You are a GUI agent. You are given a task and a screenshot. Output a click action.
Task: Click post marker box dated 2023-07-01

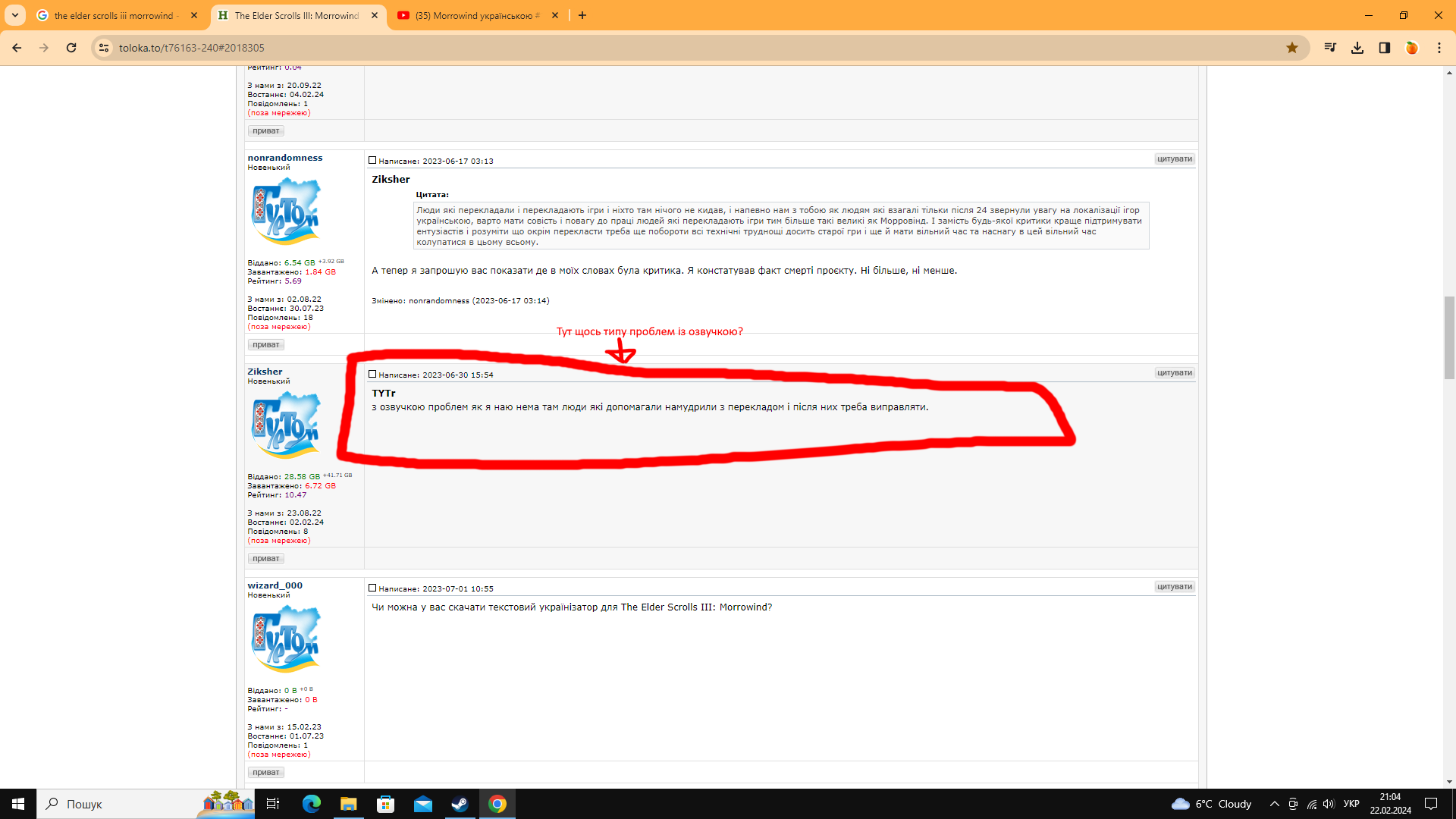pyautogui.click(x=372, y=588)
